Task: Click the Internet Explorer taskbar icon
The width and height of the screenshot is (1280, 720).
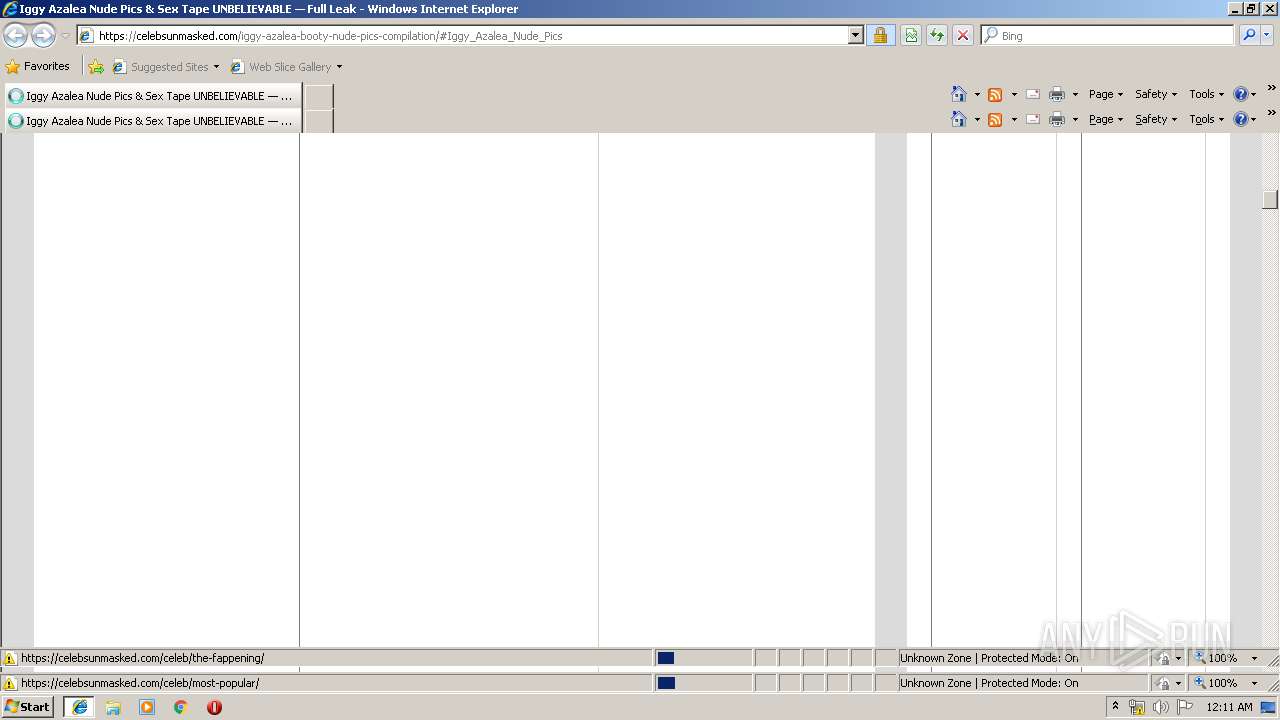Action: [x=80, y=707]
